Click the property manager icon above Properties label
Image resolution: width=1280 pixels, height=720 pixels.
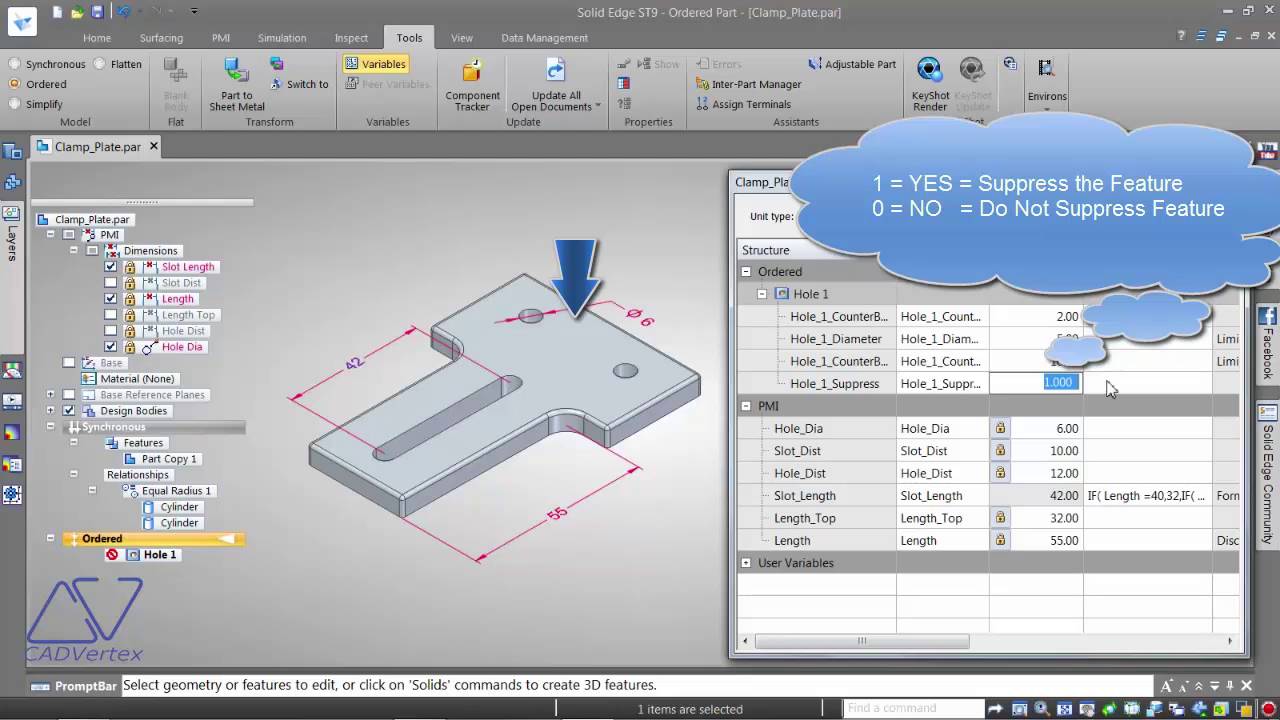coord(624,104)
